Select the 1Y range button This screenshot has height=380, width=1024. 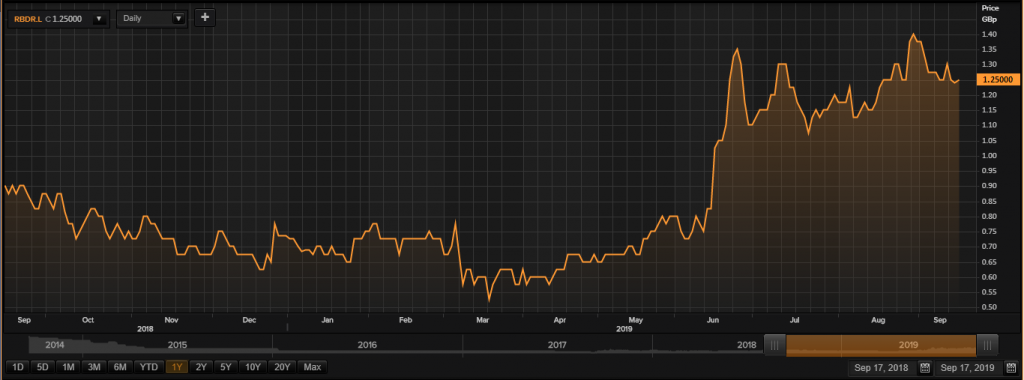pyautogui.click(x=176, y=368)
